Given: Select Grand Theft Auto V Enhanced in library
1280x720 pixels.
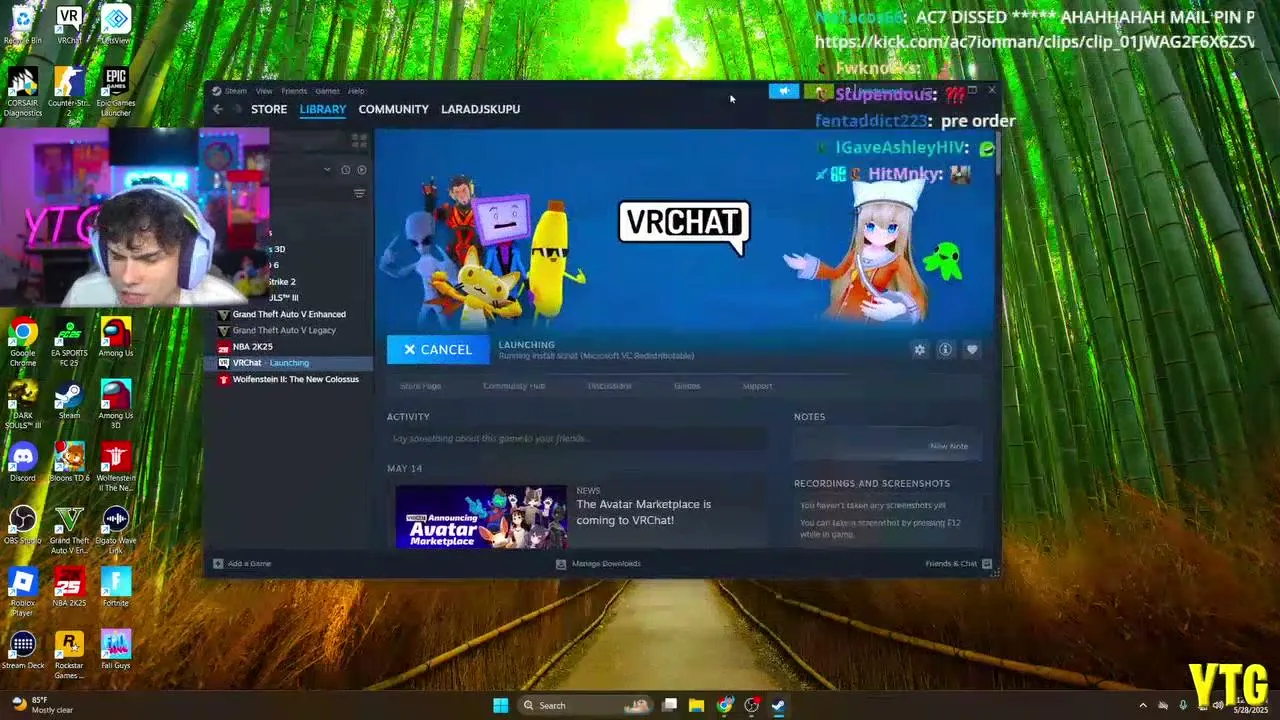Looking at the screenshot, I should tap(289, 314).
